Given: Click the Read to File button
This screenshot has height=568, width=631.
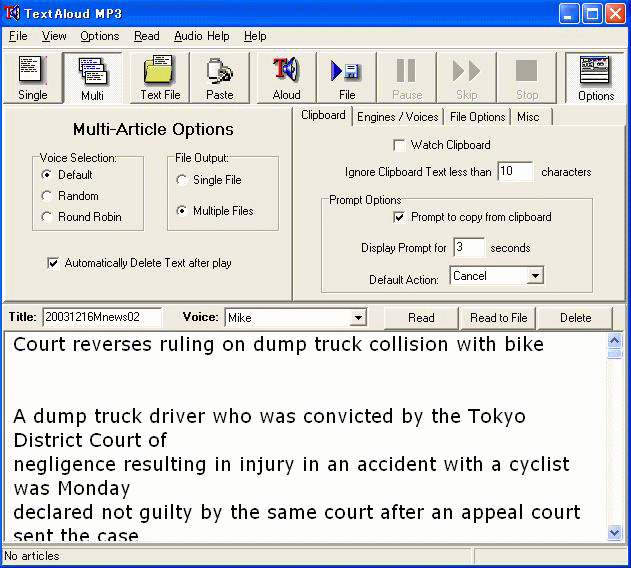Looking at the screenshot, I should point(498,318).
